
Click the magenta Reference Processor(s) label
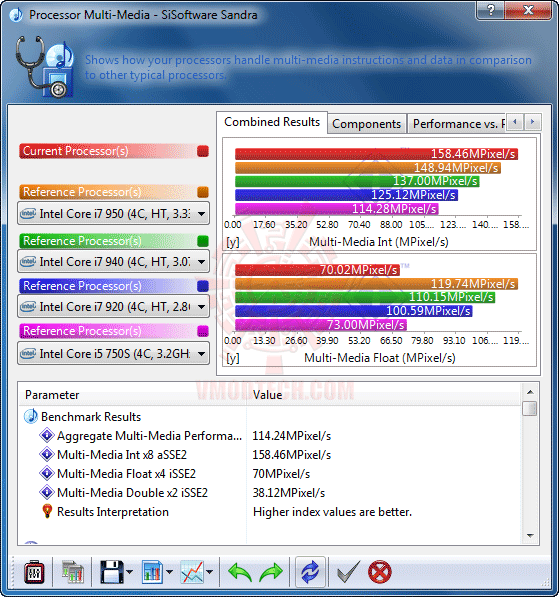[82, 331]
